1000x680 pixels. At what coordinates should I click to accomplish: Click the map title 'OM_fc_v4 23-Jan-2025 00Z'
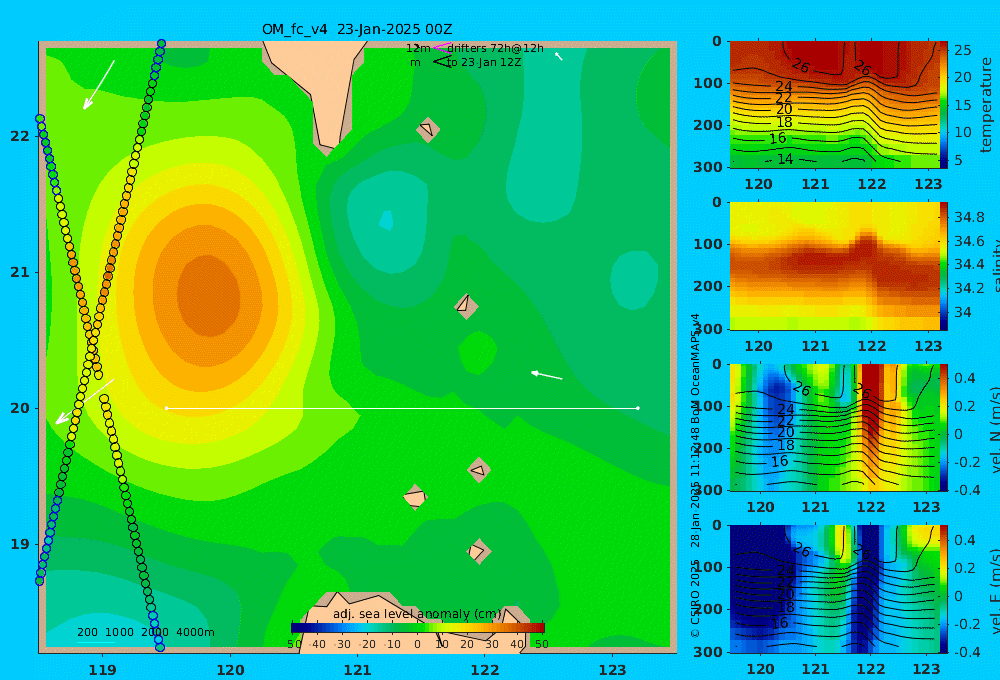tap(357, 29)
